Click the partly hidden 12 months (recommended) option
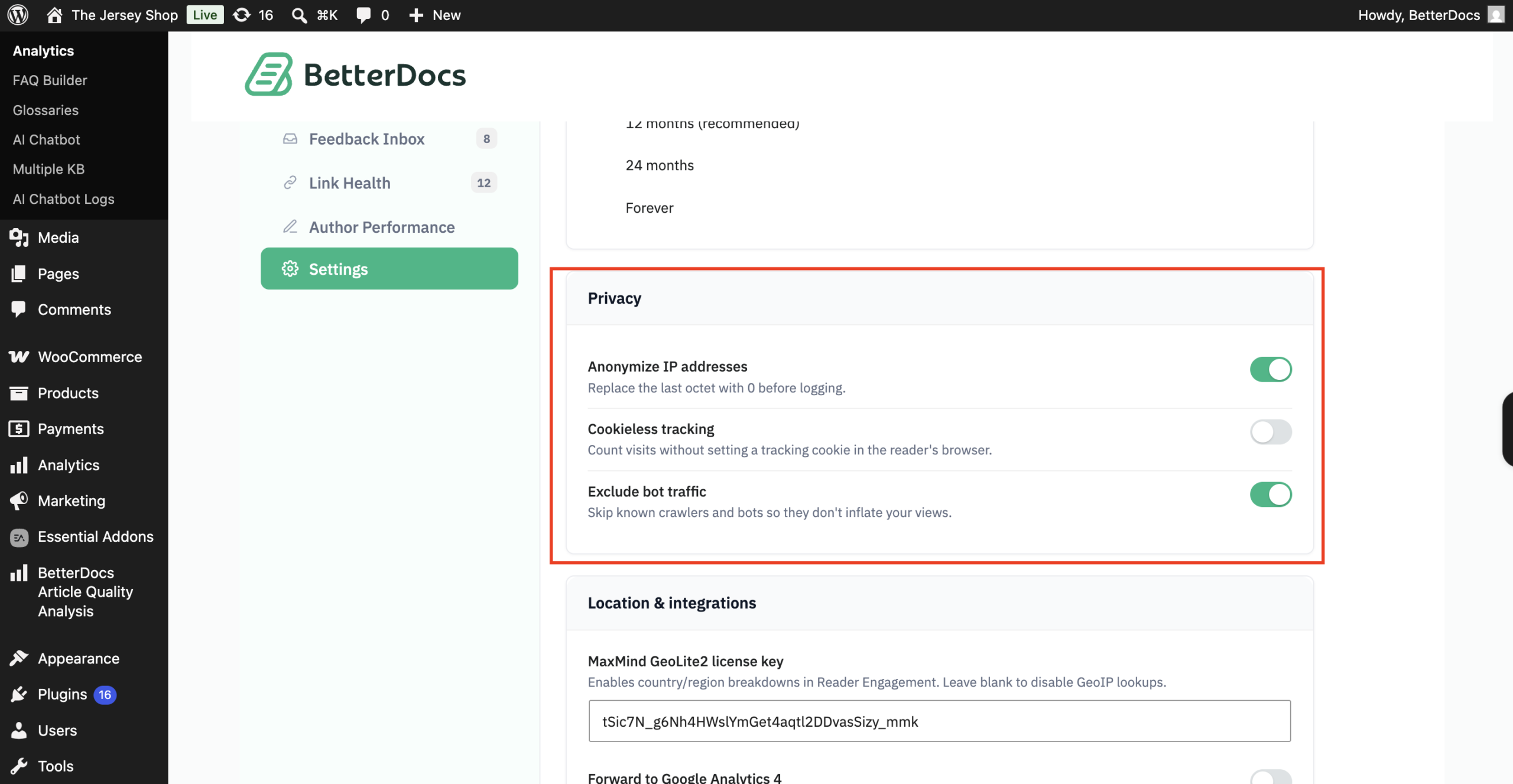The width and height of the screenshot is (1513, 784). tap(712, 125)
